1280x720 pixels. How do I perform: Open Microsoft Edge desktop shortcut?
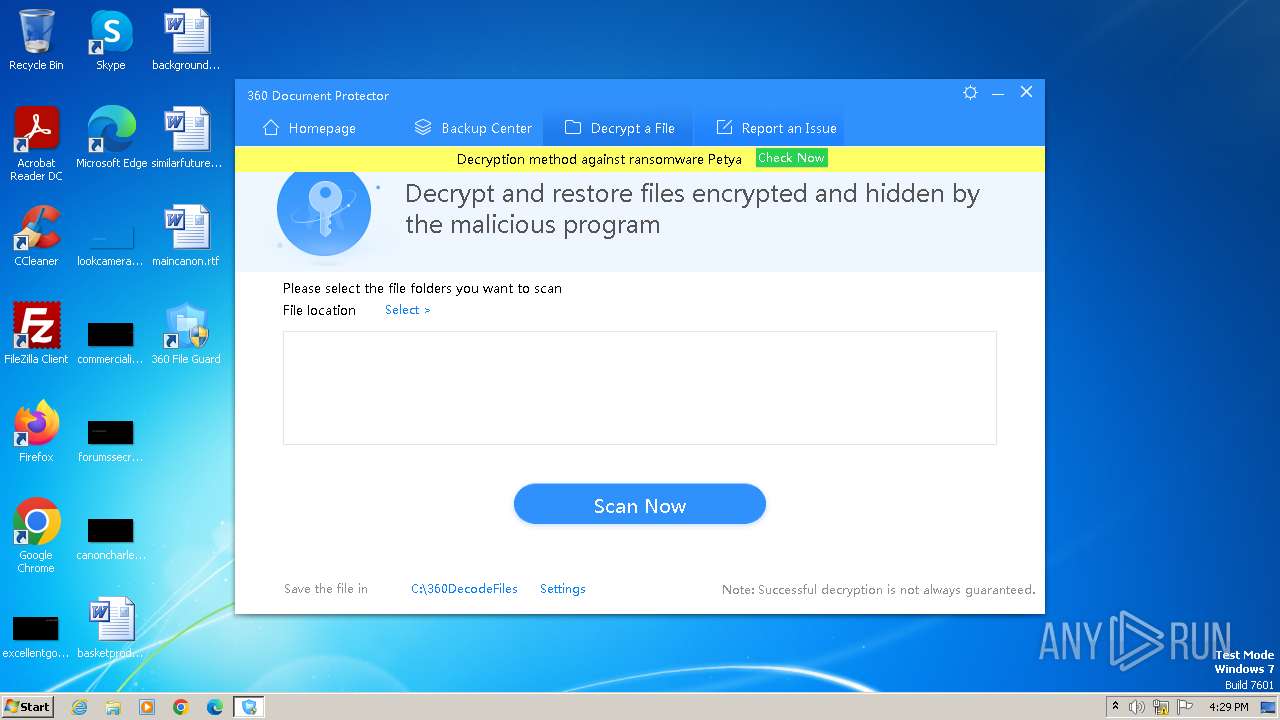pyautogui.click(x=111, y=139)
